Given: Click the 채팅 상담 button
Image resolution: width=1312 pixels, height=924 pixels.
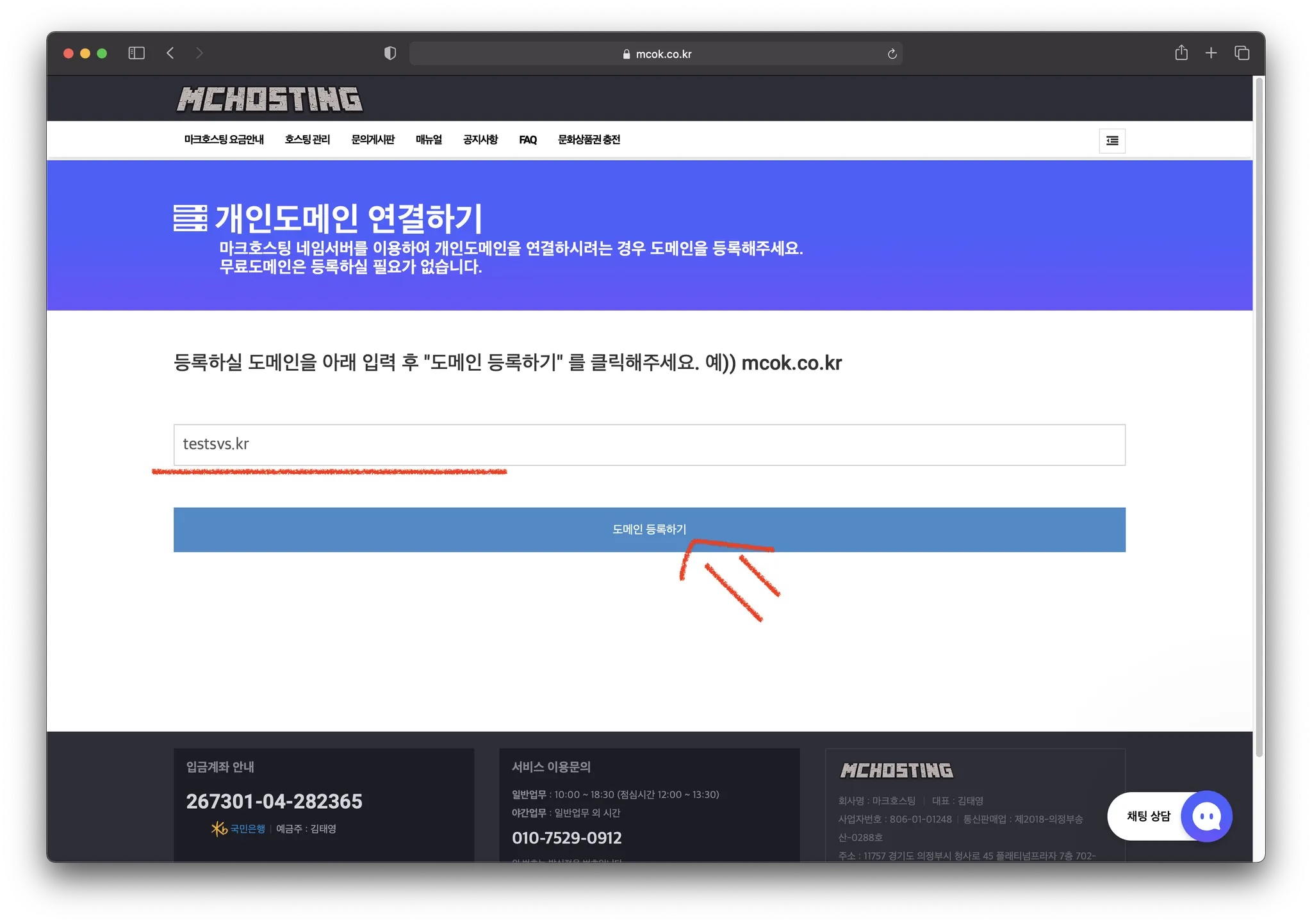Looking at the screenshot, I should (1148, 816).
